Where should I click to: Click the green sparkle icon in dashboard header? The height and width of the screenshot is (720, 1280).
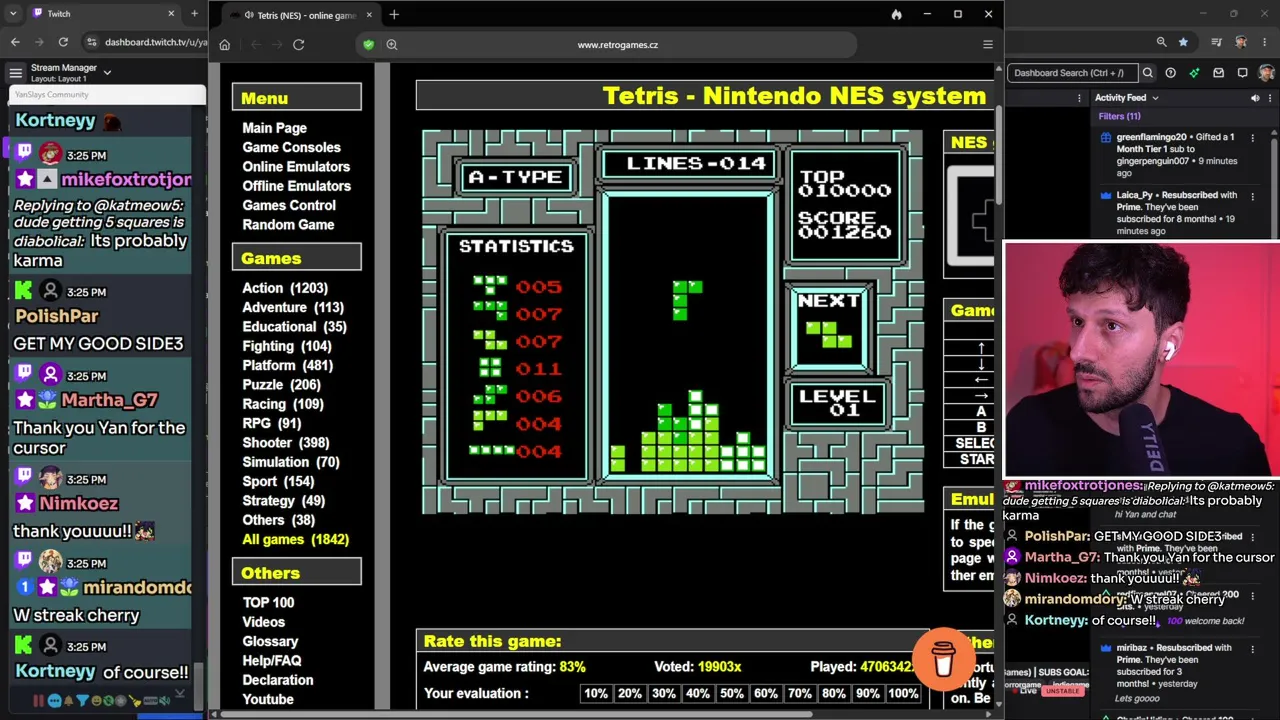(1194, 73)
